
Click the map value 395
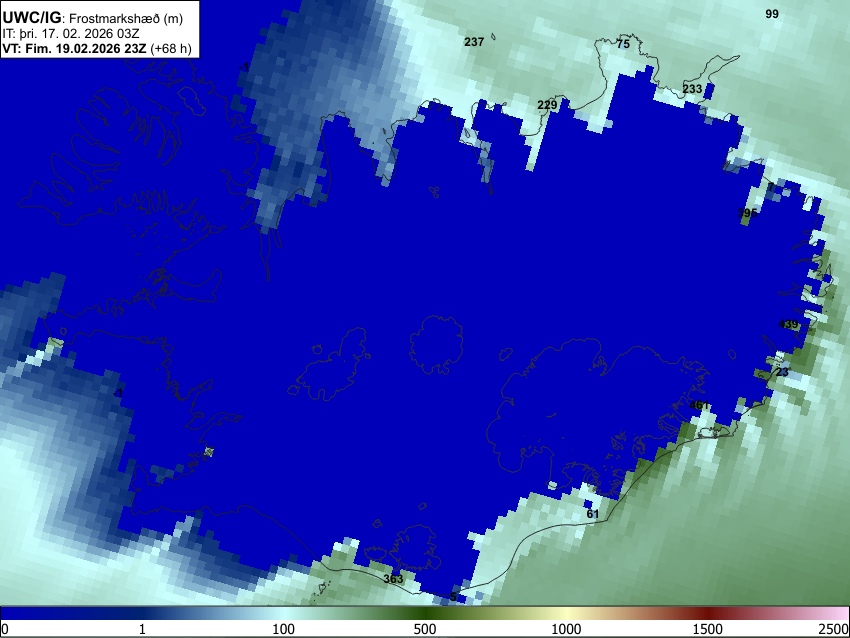748,212
